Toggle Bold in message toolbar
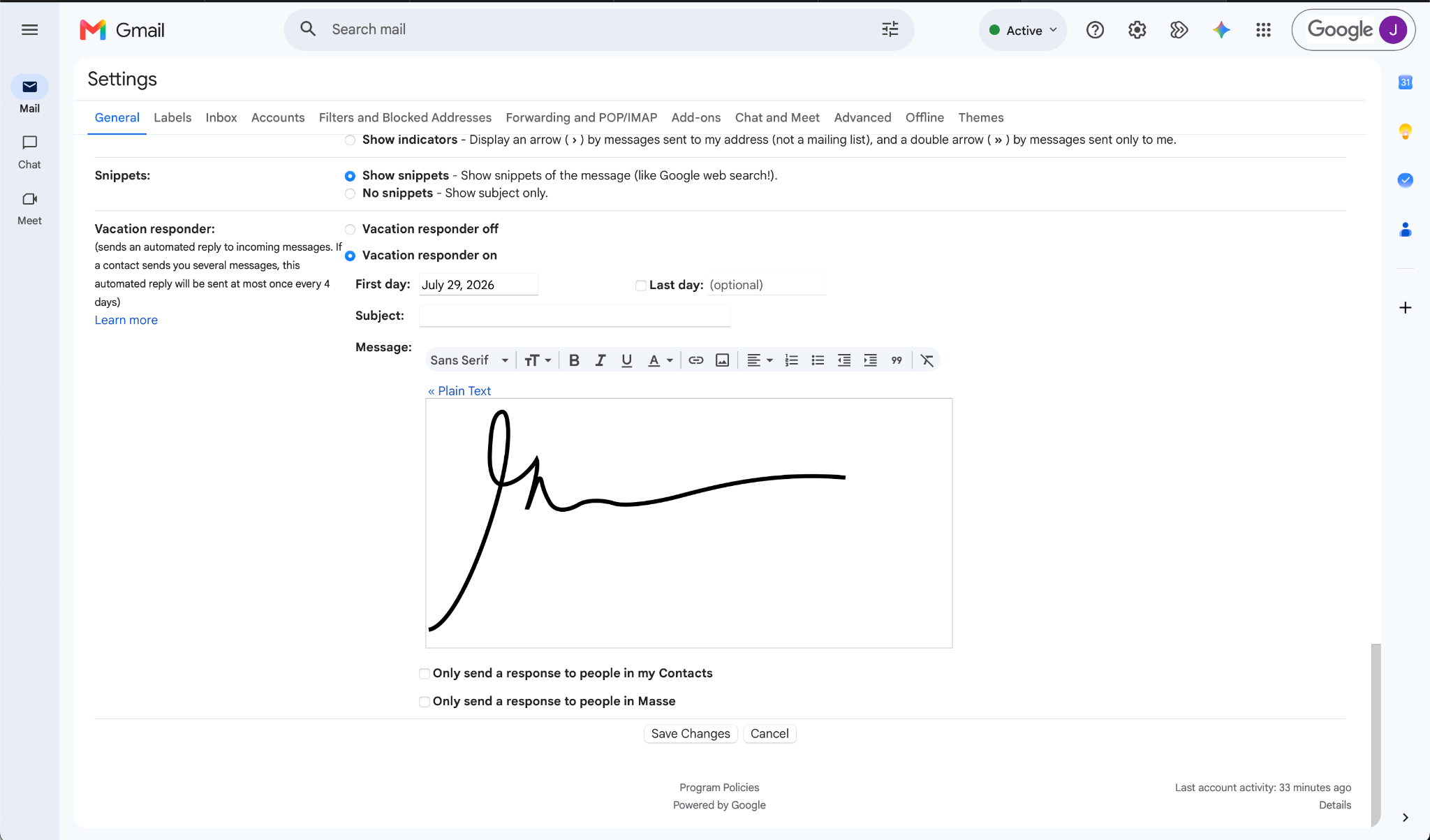This screenshot has width=1430, height=840. click(574, 360)
